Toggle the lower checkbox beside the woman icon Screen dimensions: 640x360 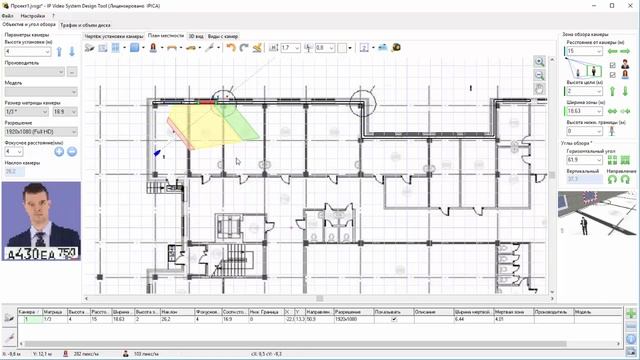tap(613, 75)
